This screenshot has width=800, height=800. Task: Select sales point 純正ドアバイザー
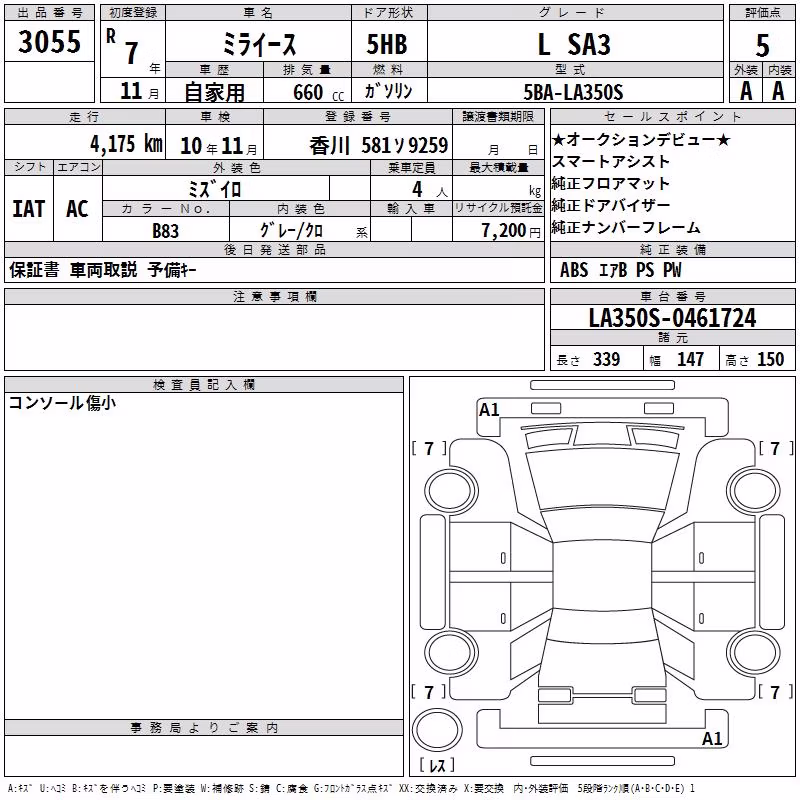pyautogui.click(x=610, y=205)
